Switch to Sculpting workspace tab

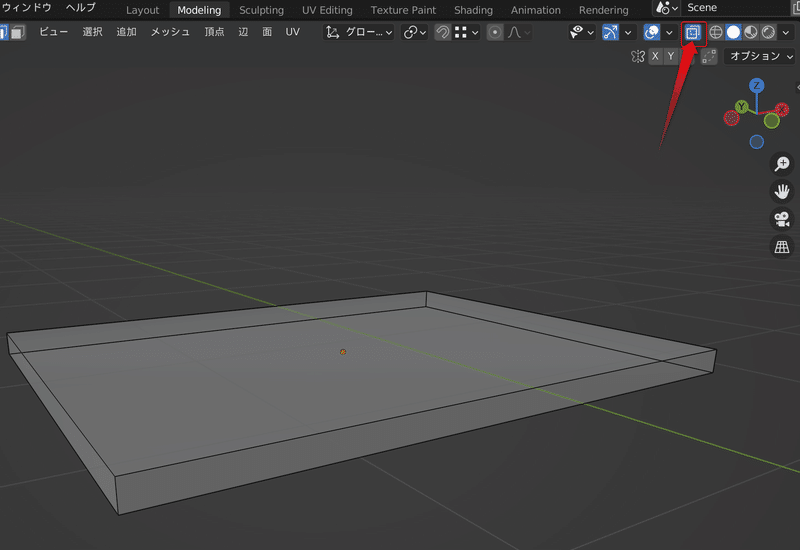[261, 10]
